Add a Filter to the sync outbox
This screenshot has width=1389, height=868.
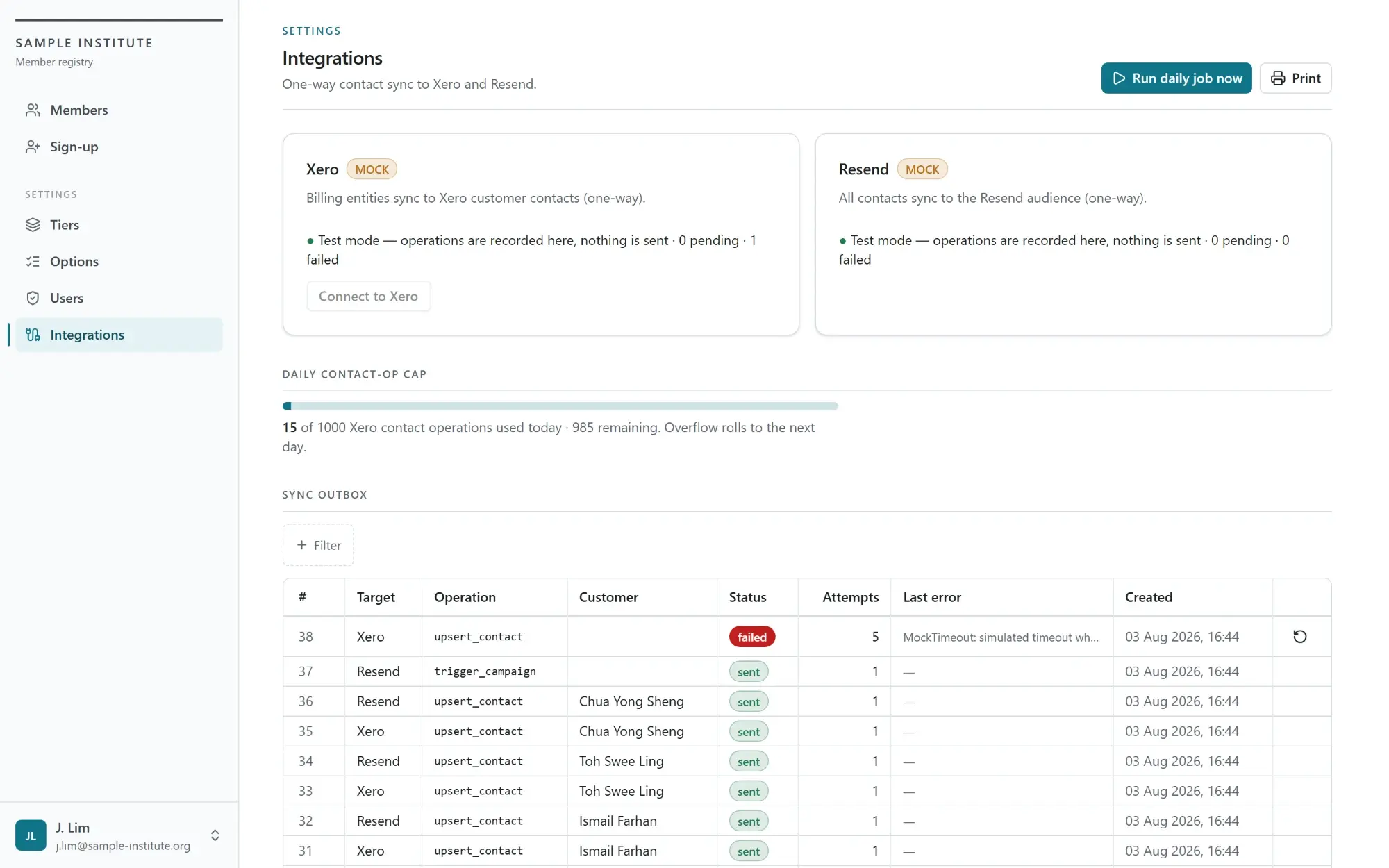click(x=318, y=545)
